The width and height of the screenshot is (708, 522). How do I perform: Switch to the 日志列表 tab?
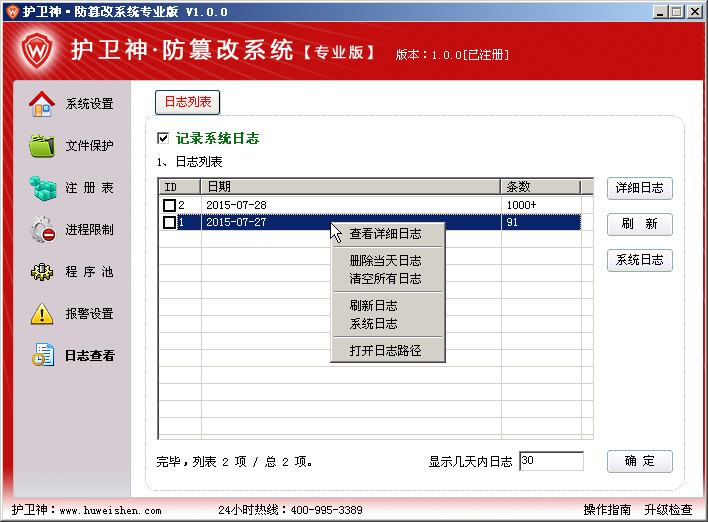click(187, 102)
